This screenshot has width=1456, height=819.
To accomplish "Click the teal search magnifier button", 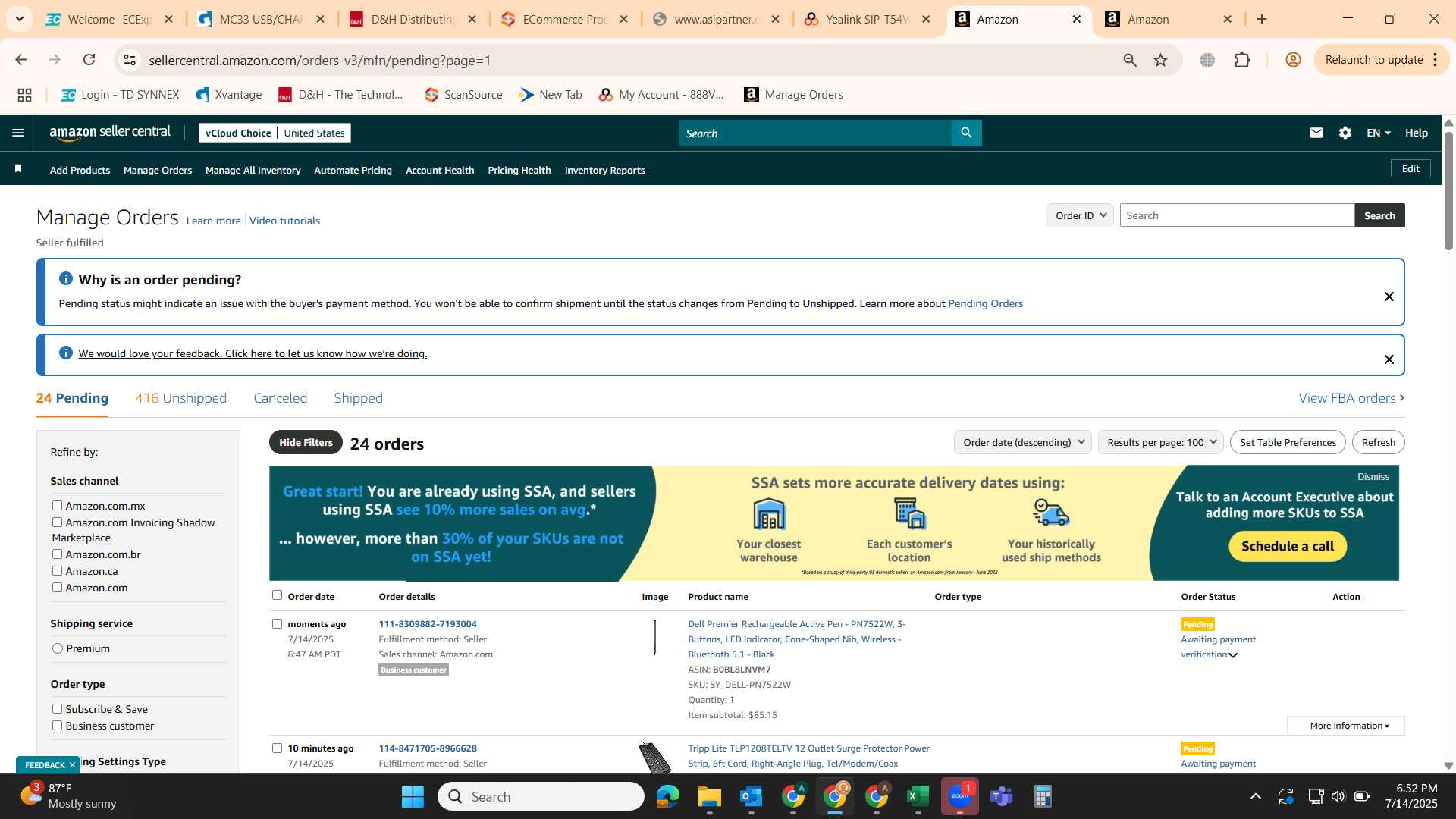I will coord(966,133).
